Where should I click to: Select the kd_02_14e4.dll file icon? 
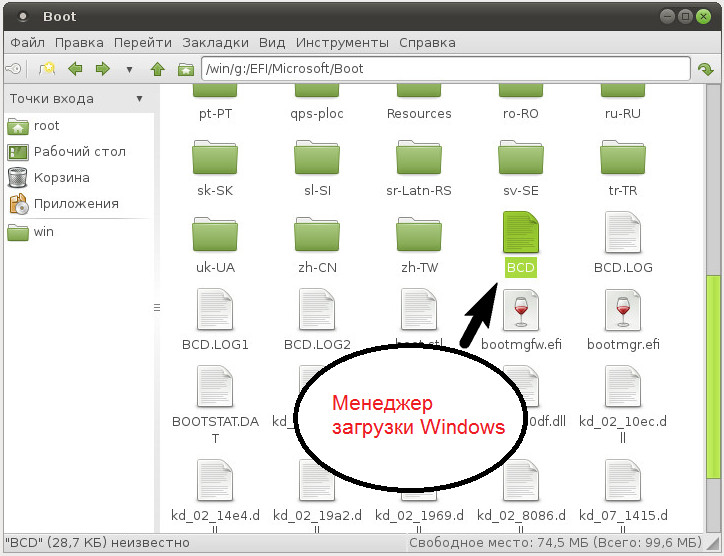tap(215, 480)
